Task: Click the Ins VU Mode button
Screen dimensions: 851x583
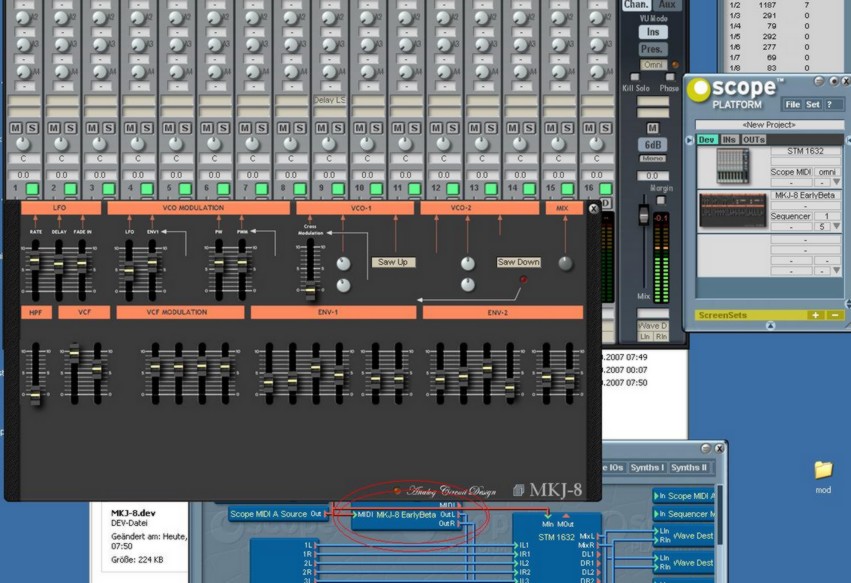Action: (653, 32)
